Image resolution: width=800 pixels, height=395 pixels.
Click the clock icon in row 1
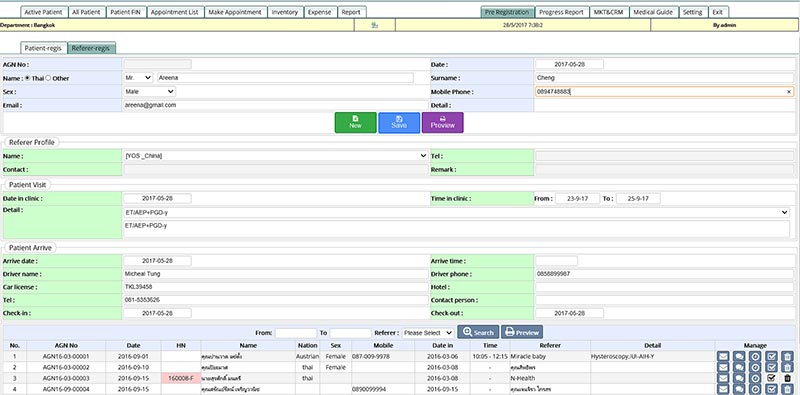[x=755, y=356]
